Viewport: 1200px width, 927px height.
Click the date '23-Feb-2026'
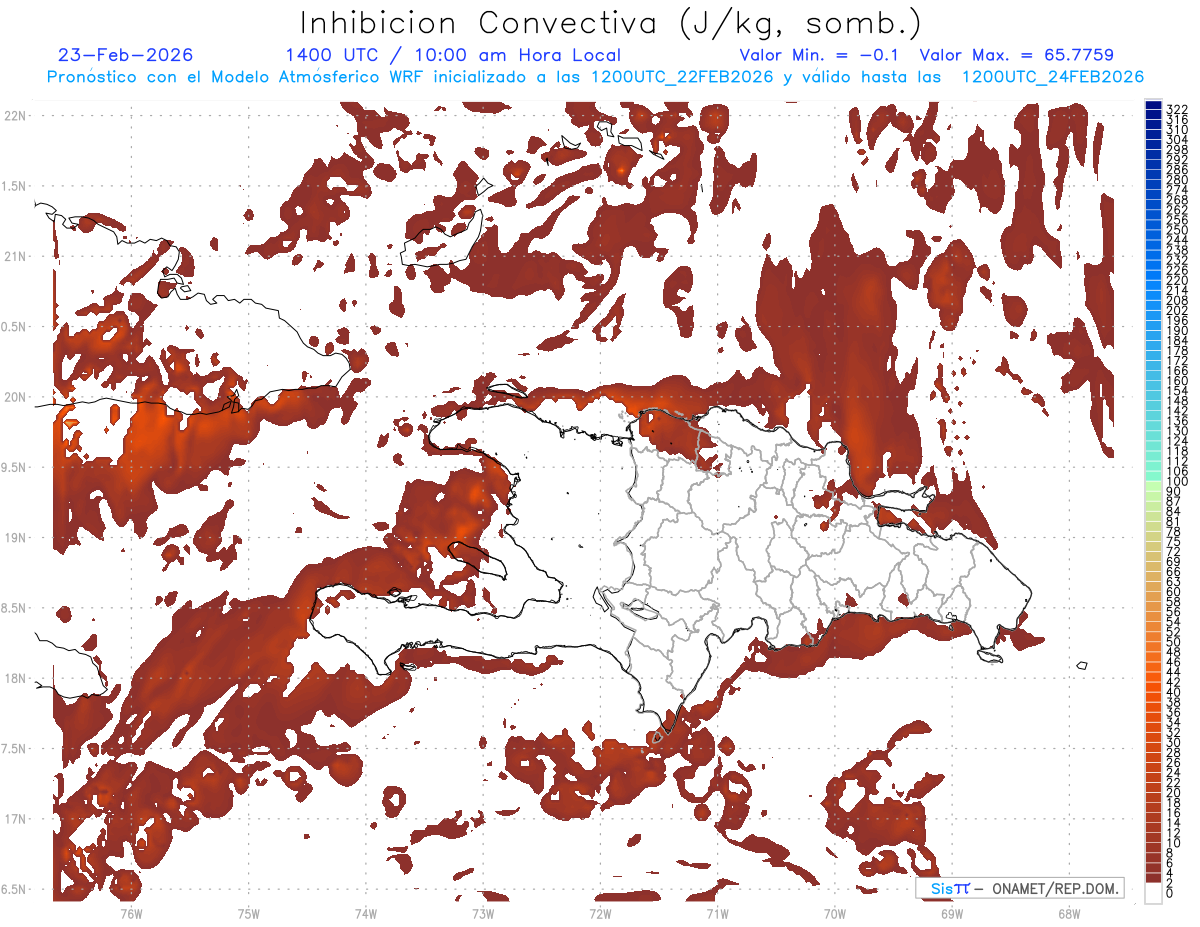pos(126,56)
